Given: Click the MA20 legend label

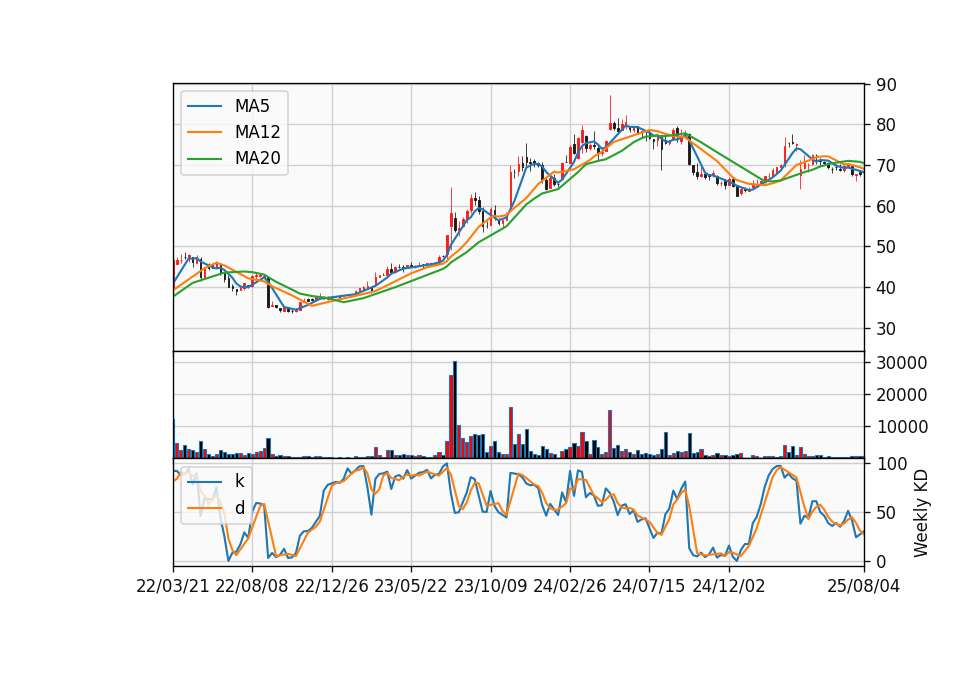Looking at the screenshot, I should [x=257, y=158].
